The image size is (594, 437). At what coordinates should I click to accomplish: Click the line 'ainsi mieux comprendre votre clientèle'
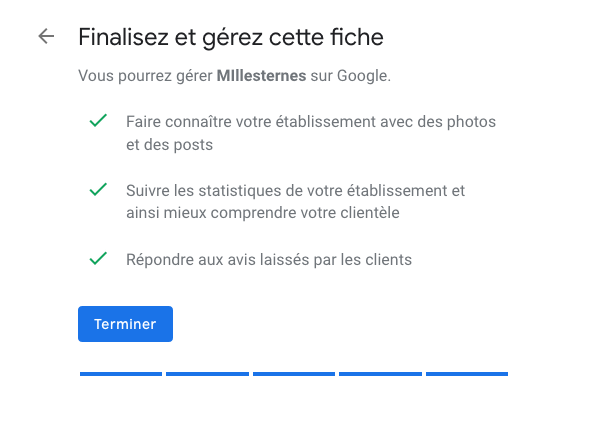tap(263, 213)
